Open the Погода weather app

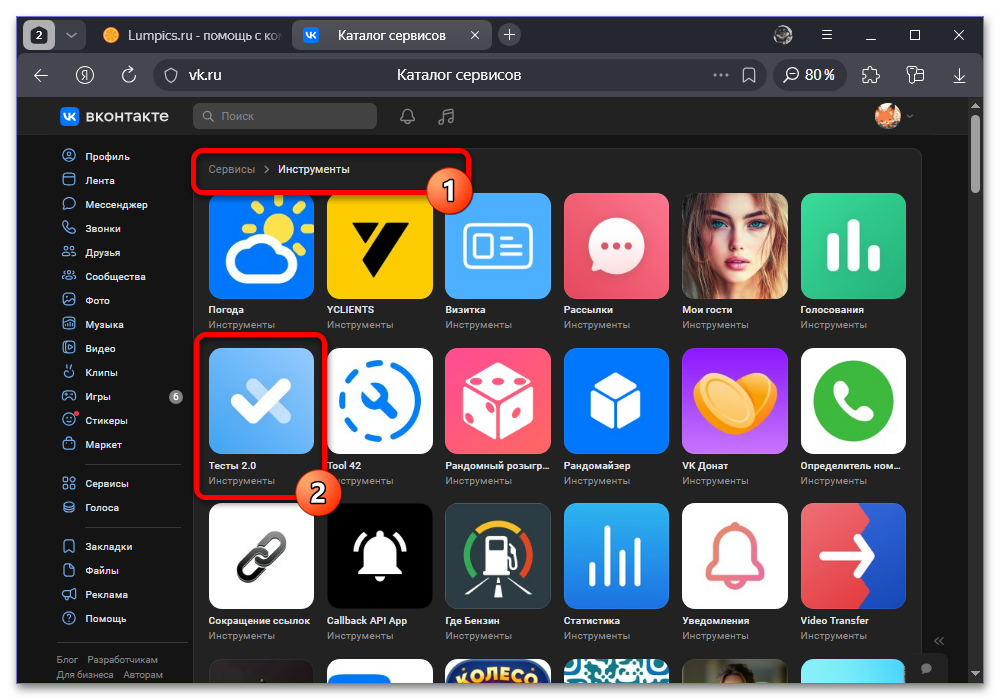coord(261,246)
